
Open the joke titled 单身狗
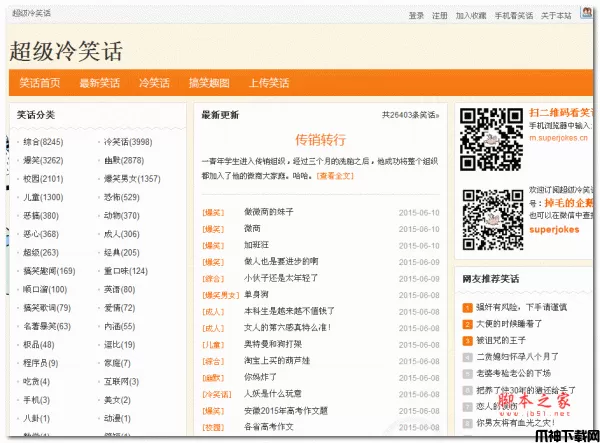tap(258, 295)
